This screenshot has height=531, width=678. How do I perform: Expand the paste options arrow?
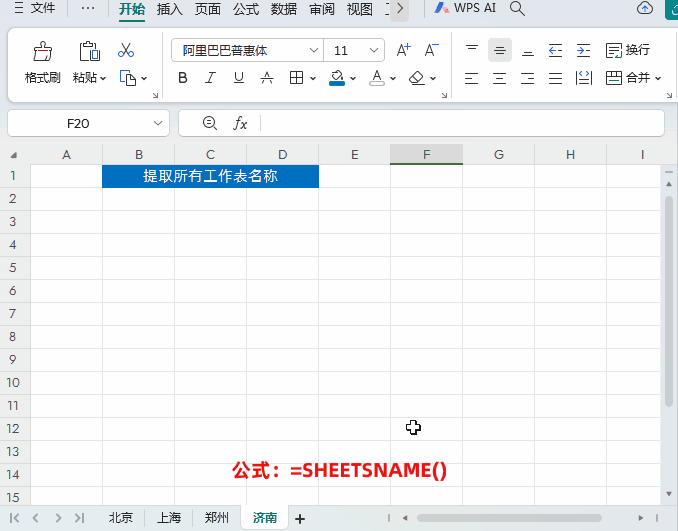tap(103, 78)
